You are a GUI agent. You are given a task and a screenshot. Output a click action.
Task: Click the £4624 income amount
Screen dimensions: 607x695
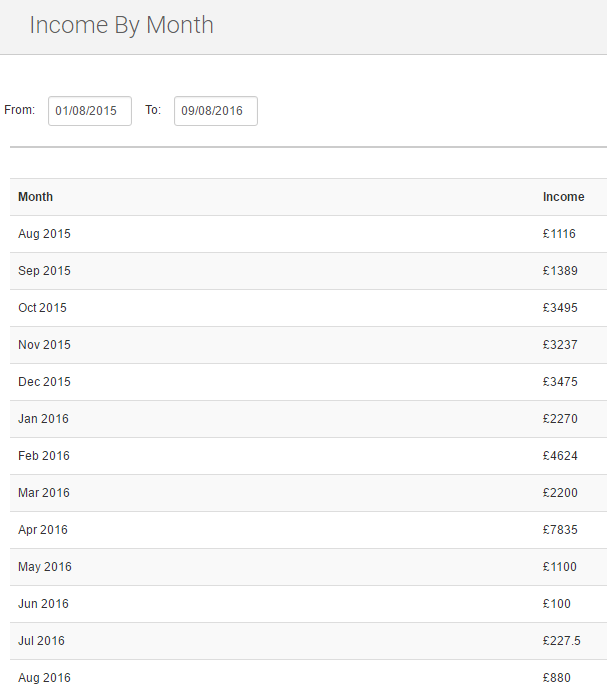pos(560,456)
